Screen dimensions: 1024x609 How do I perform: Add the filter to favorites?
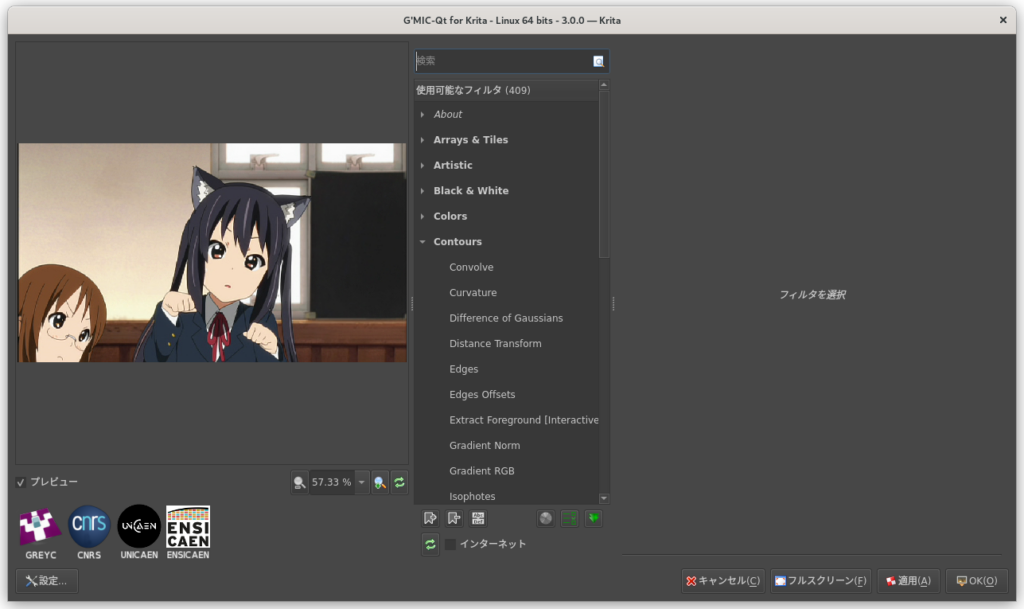[430, 518]
